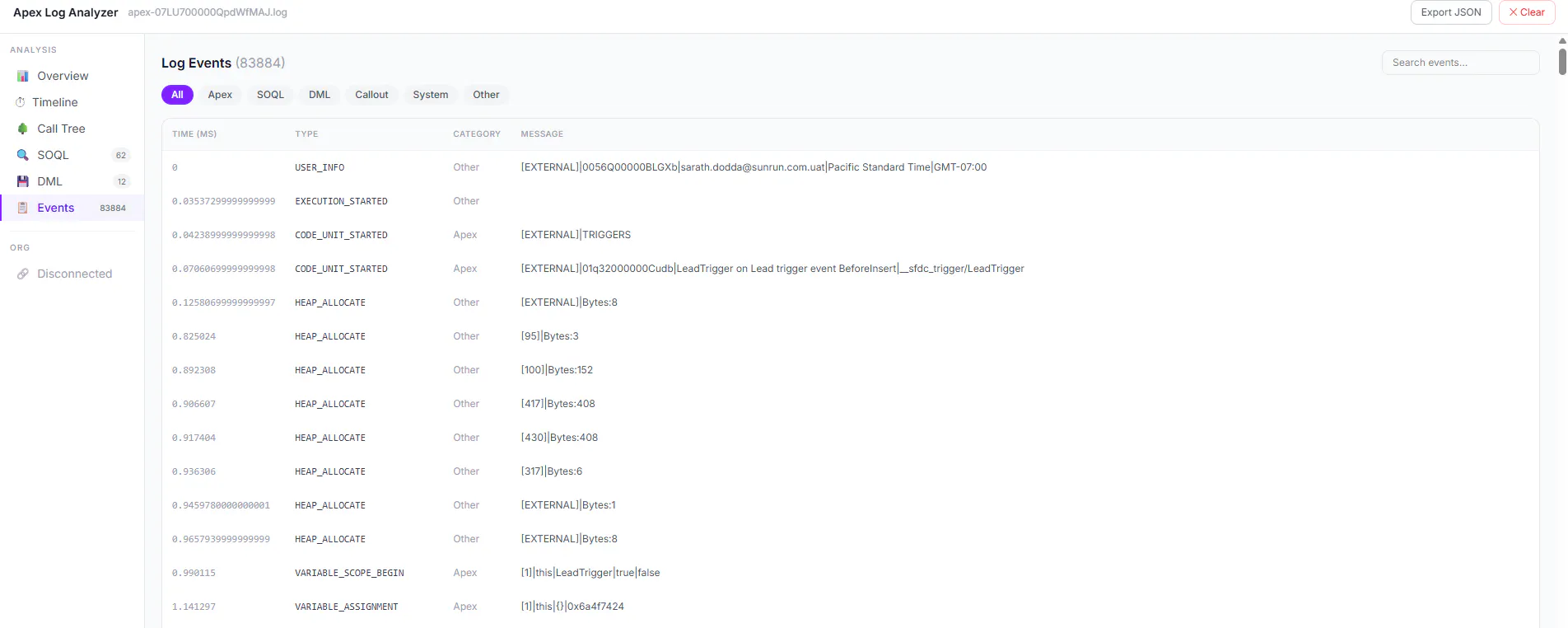Click timestamp 1.141297
Viewport: 1568px width, 628px height.
194,607
